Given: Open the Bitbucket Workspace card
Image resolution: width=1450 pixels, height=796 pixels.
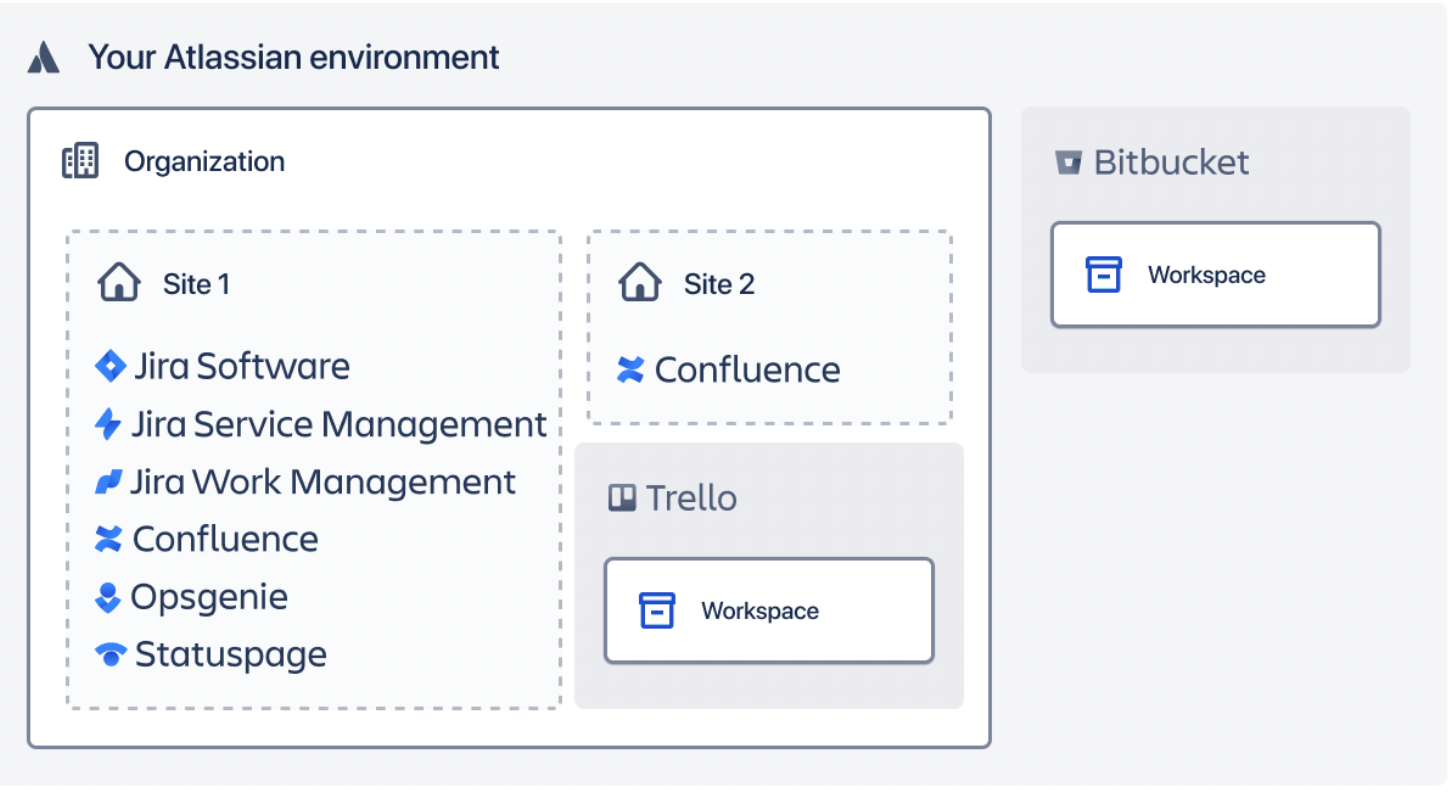Looking at the screenshot, I should tap(1214, 274).
